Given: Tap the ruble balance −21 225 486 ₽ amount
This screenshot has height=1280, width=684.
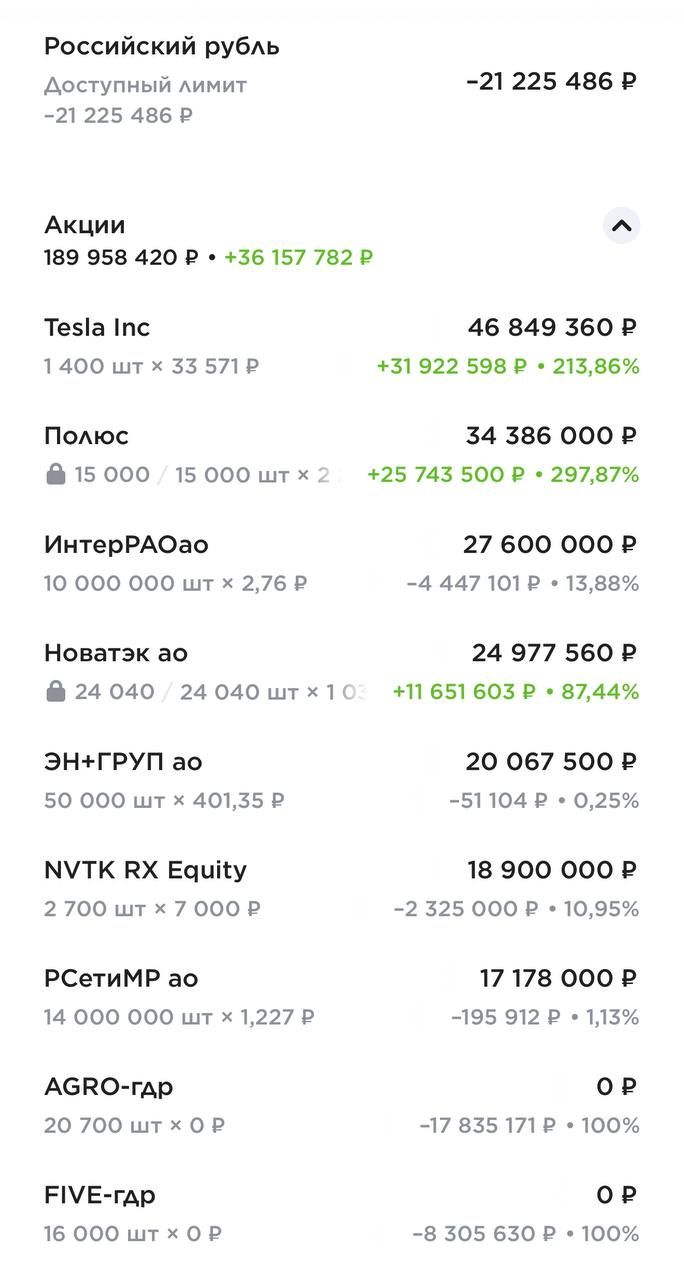Looking at the screenshot, I should coord(551,82).
